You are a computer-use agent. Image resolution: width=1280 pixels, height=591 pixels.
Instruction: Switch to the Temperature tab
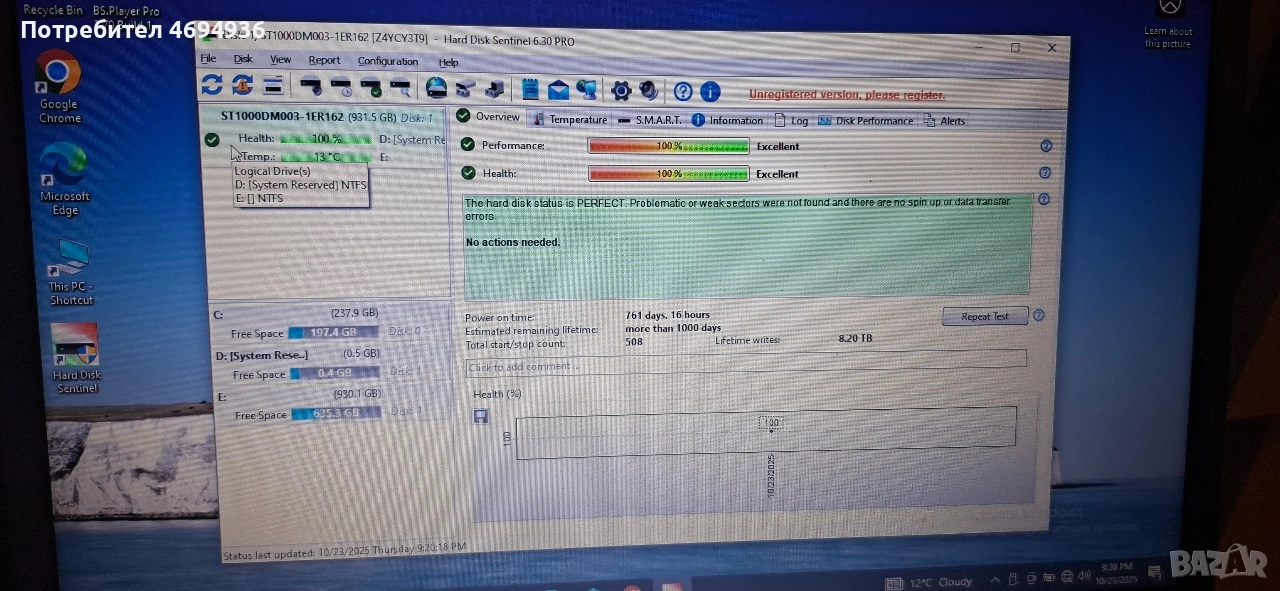point(570,119)
